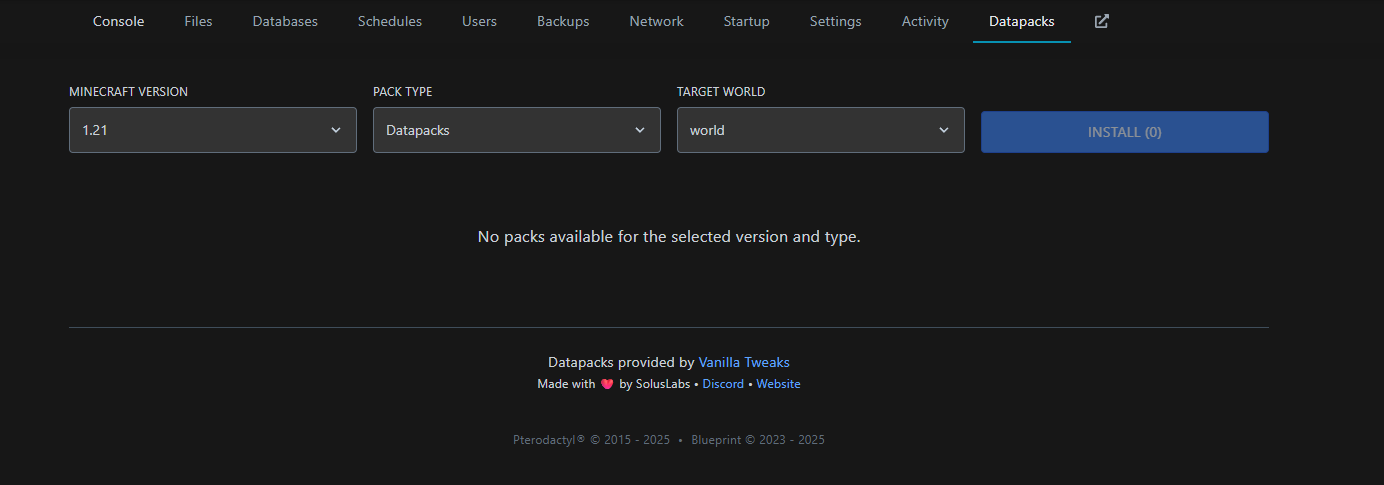This screenshot has height=485, width=1384.
Task: Click the external link icon after Datapacks
Action: 1101,21
